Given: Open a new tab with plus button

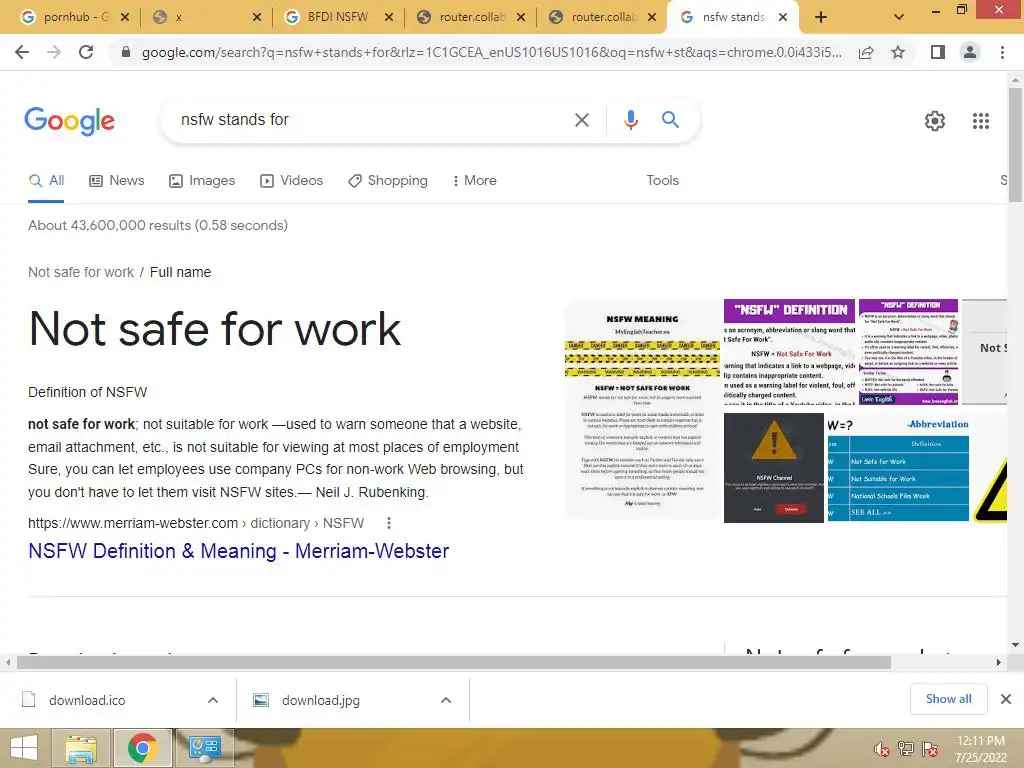Looking at the screenshot, I should pos(821,17).
